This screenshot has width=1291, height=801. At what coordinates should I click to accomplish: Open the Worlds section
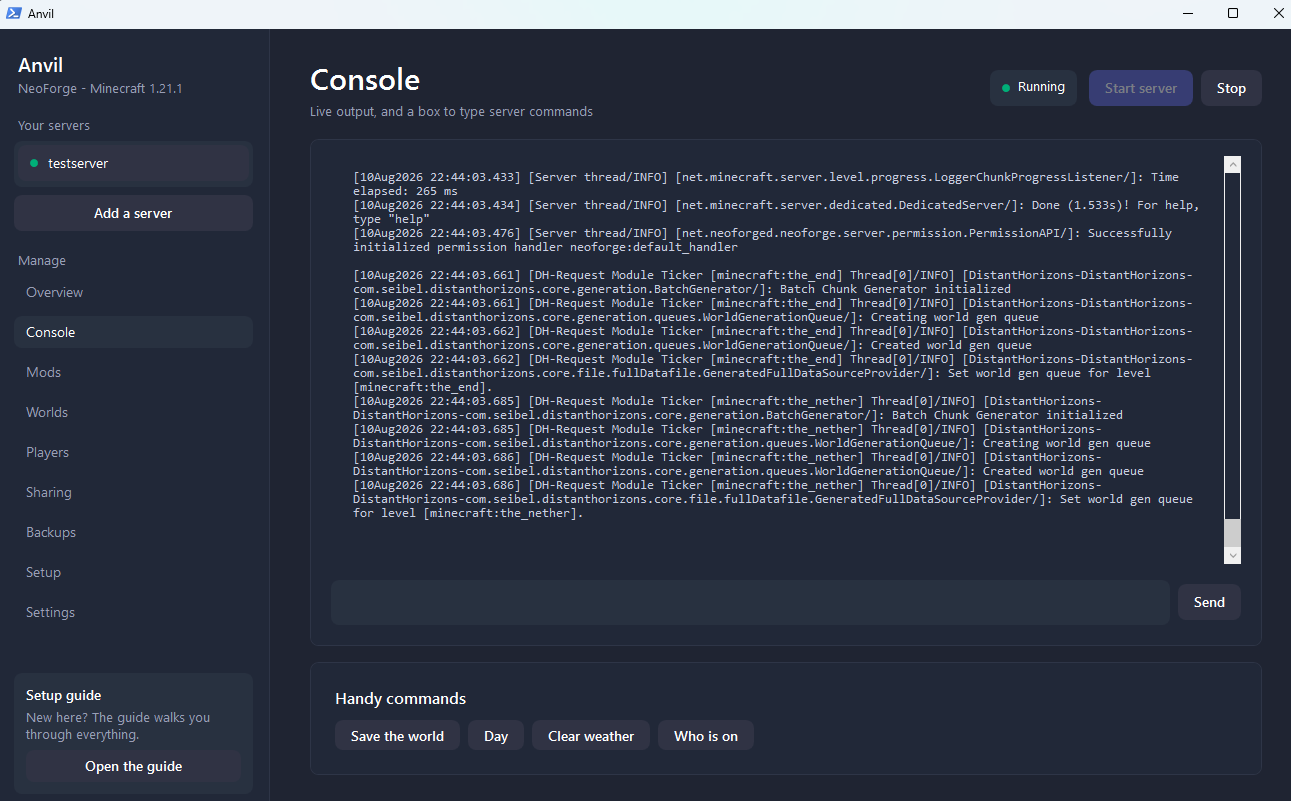[x=133, y=412]
